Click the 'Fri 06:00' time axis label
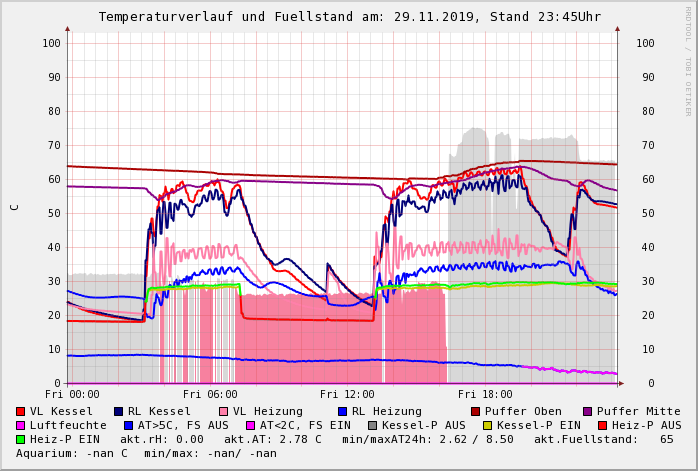The image size is (698, 471). pyautogui.click(x=209, y=395)
